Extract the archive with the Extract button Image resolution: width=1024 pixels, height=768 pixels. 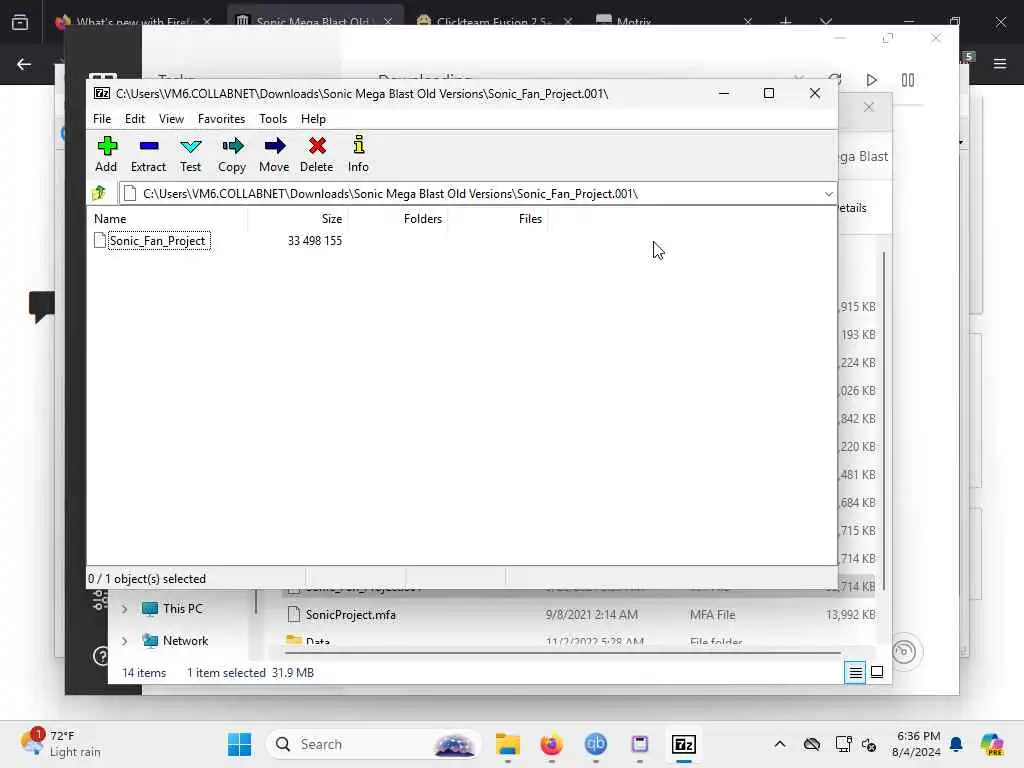[x=148, y=154]
